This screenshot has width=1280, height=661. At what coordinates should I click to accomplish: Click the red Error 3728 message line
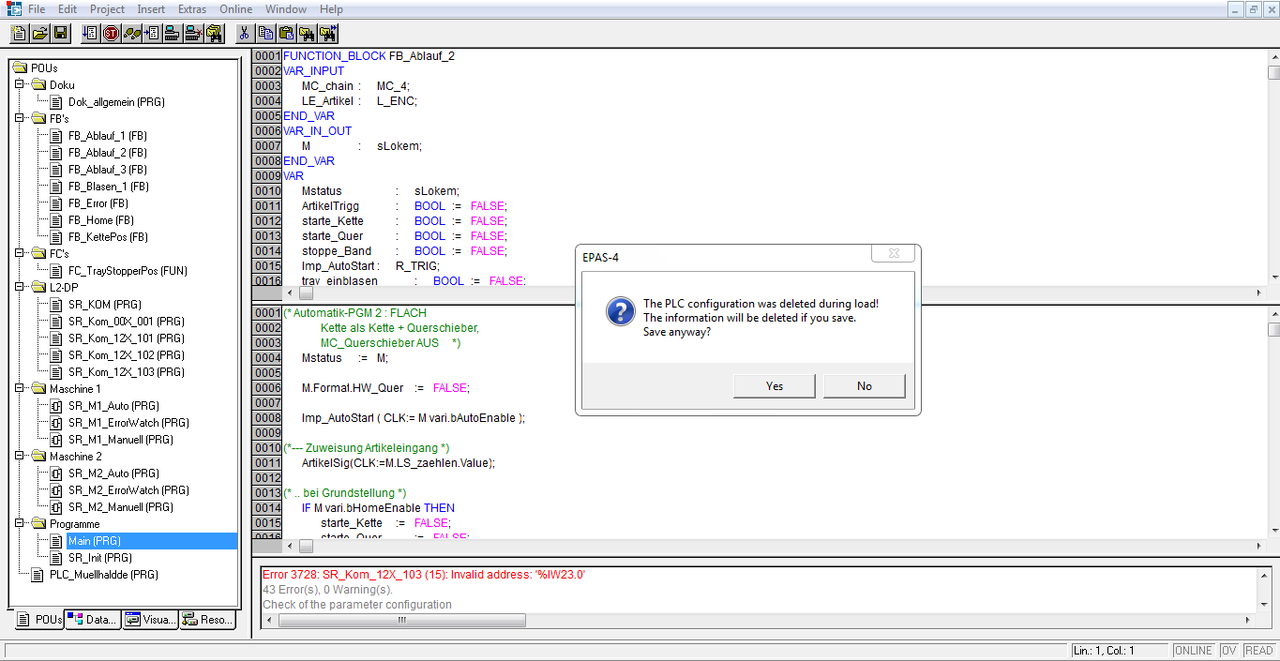[423, 575]
